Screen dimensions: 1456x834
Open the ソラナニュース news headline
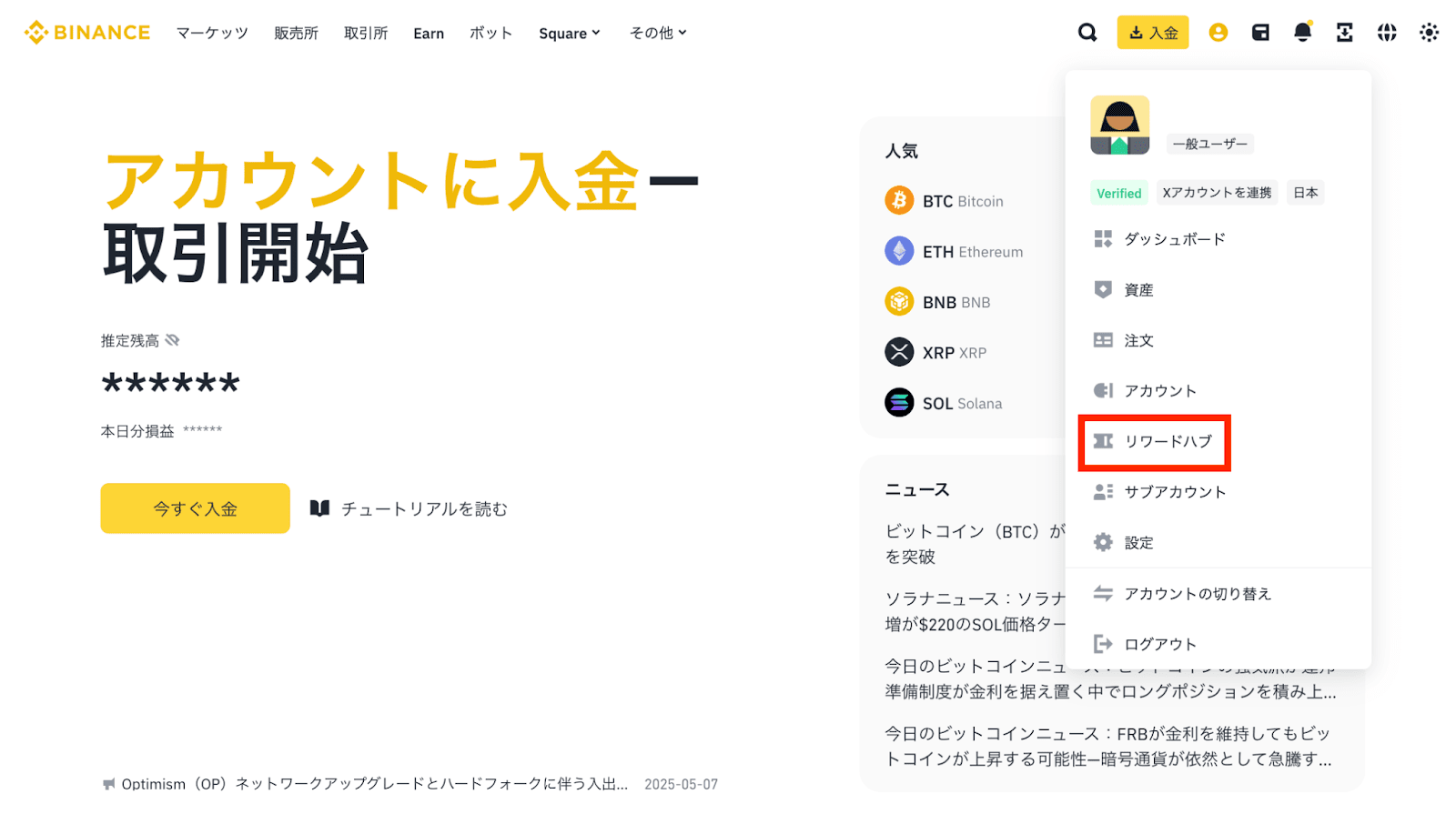click(975, 611)
